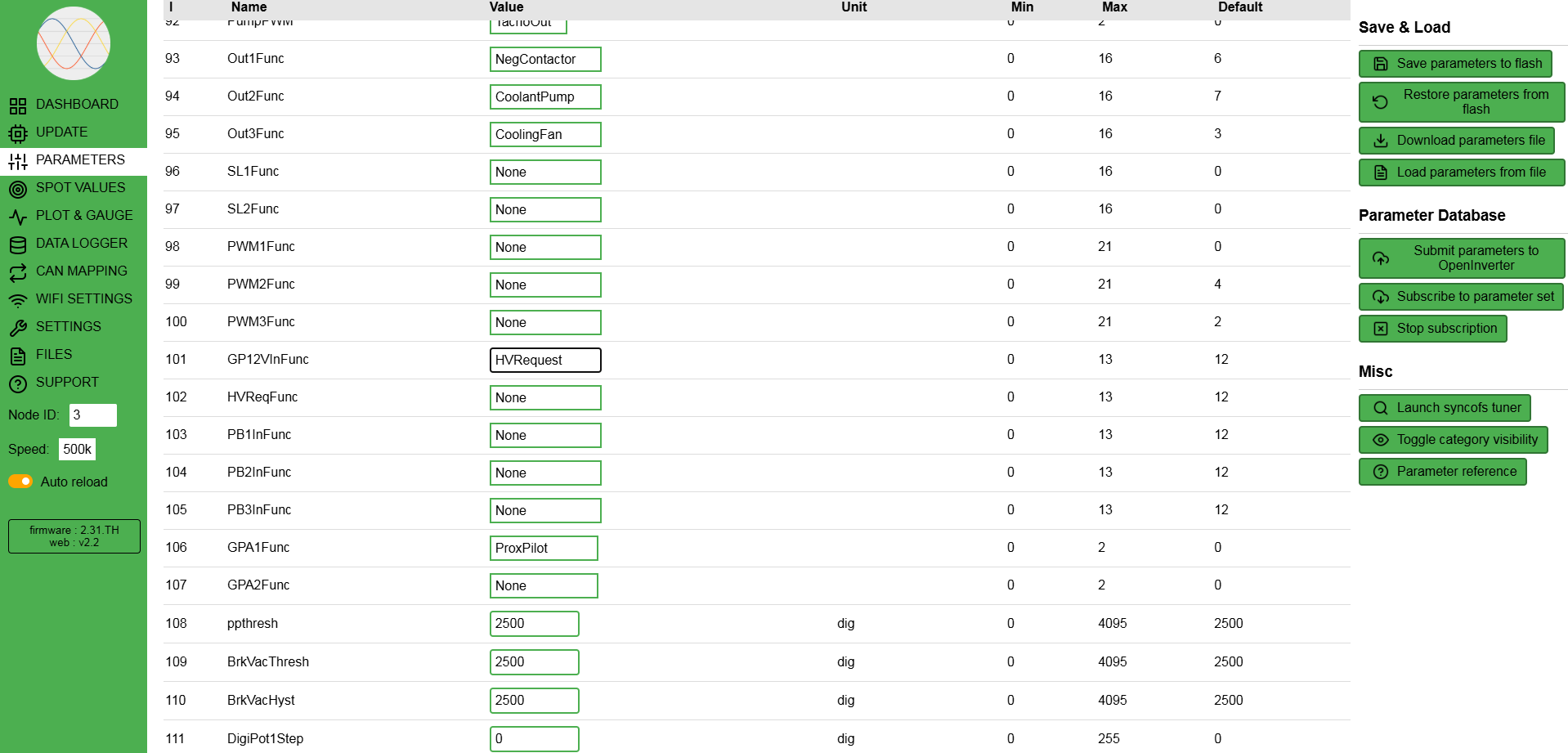Click the Settings wrench icon
Image resolution: width=1568 pixels, height=753 pixels.
[x=18, y=328]
